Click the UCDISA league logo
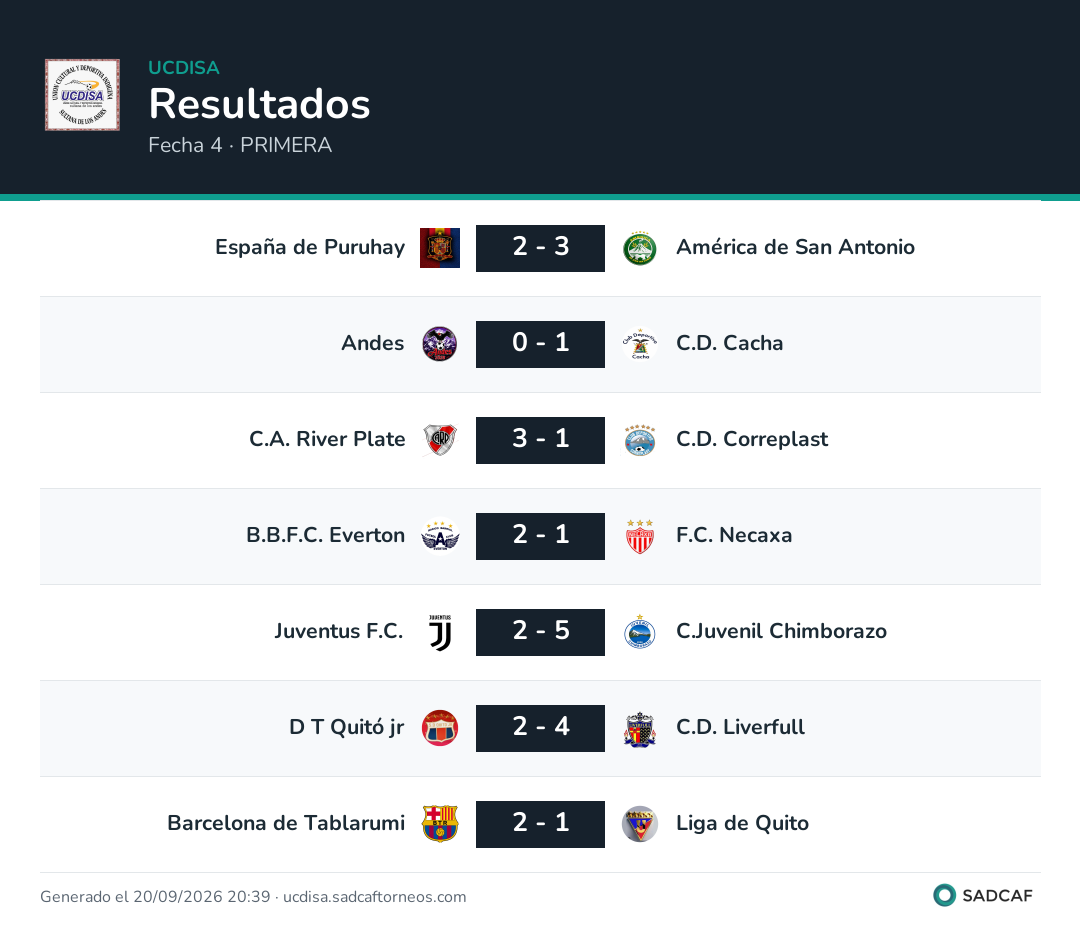The width and height of the screenshot is (1080, 948). (x=82, y=95)
